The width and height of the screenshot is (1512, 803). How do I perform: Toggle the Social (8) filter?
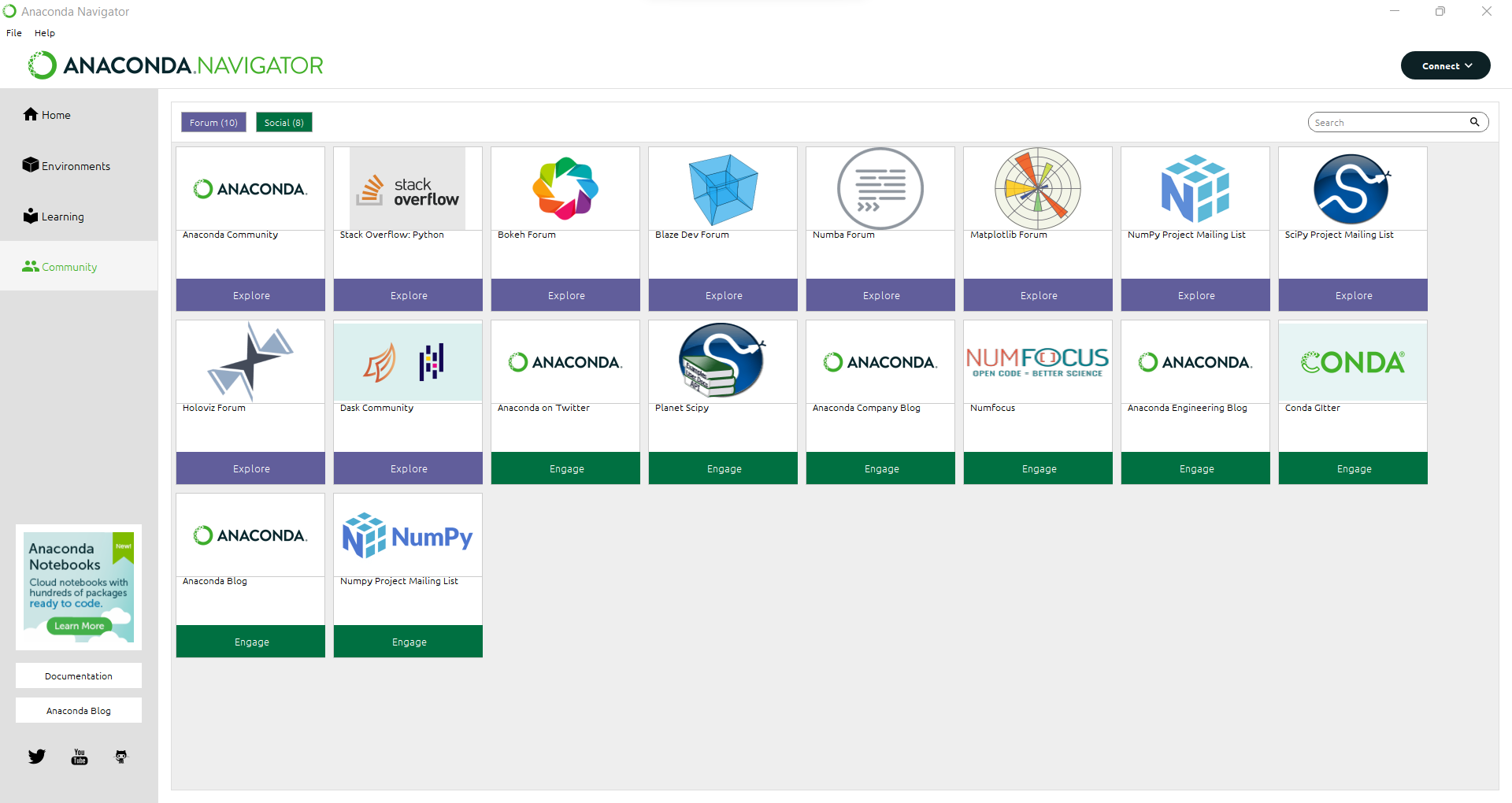pyautogui.click(x=283, y=122)
